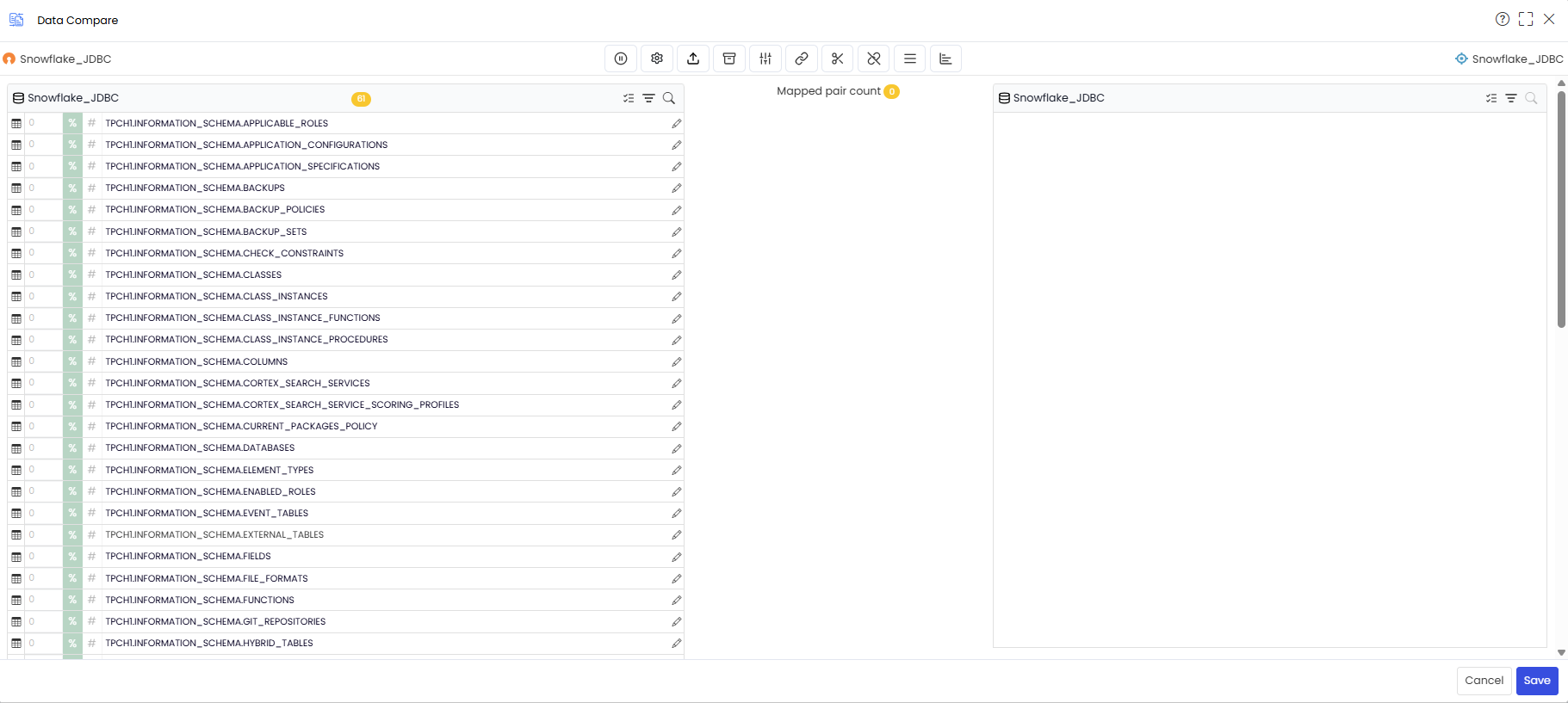Click the three-line list icon in the toolbar

[x=910, y=59]
